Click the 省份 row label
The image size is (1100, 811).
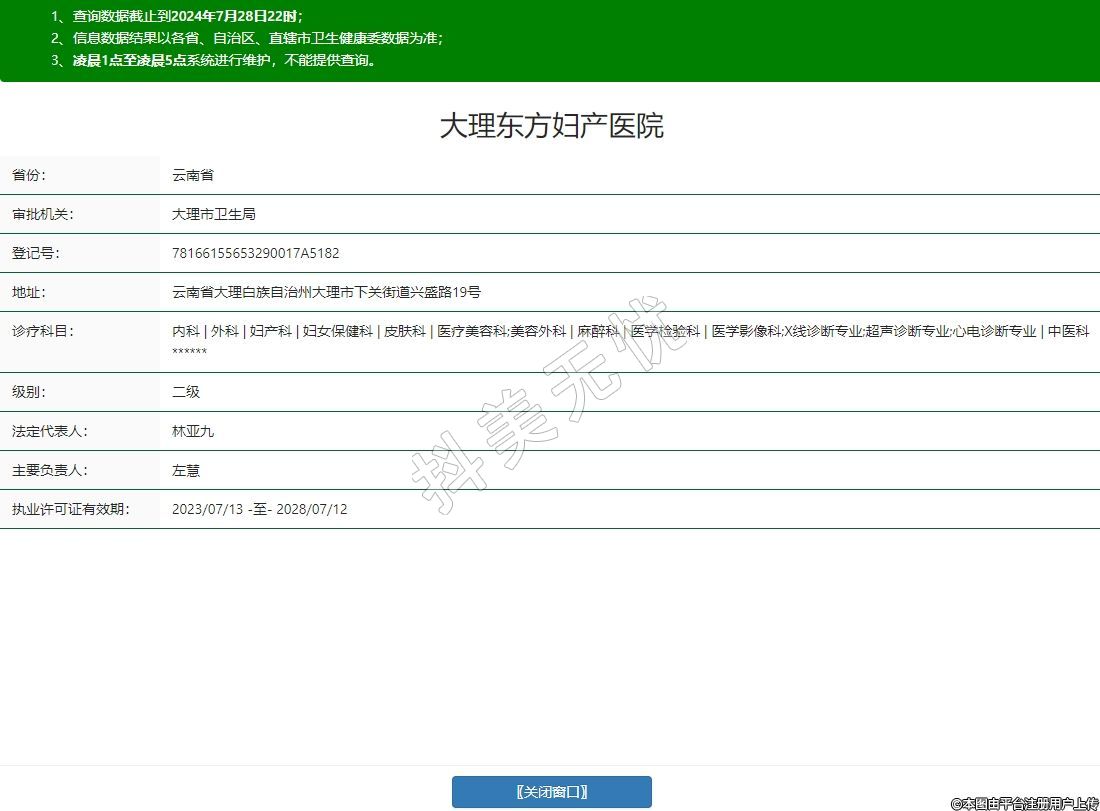coord(29,175)
